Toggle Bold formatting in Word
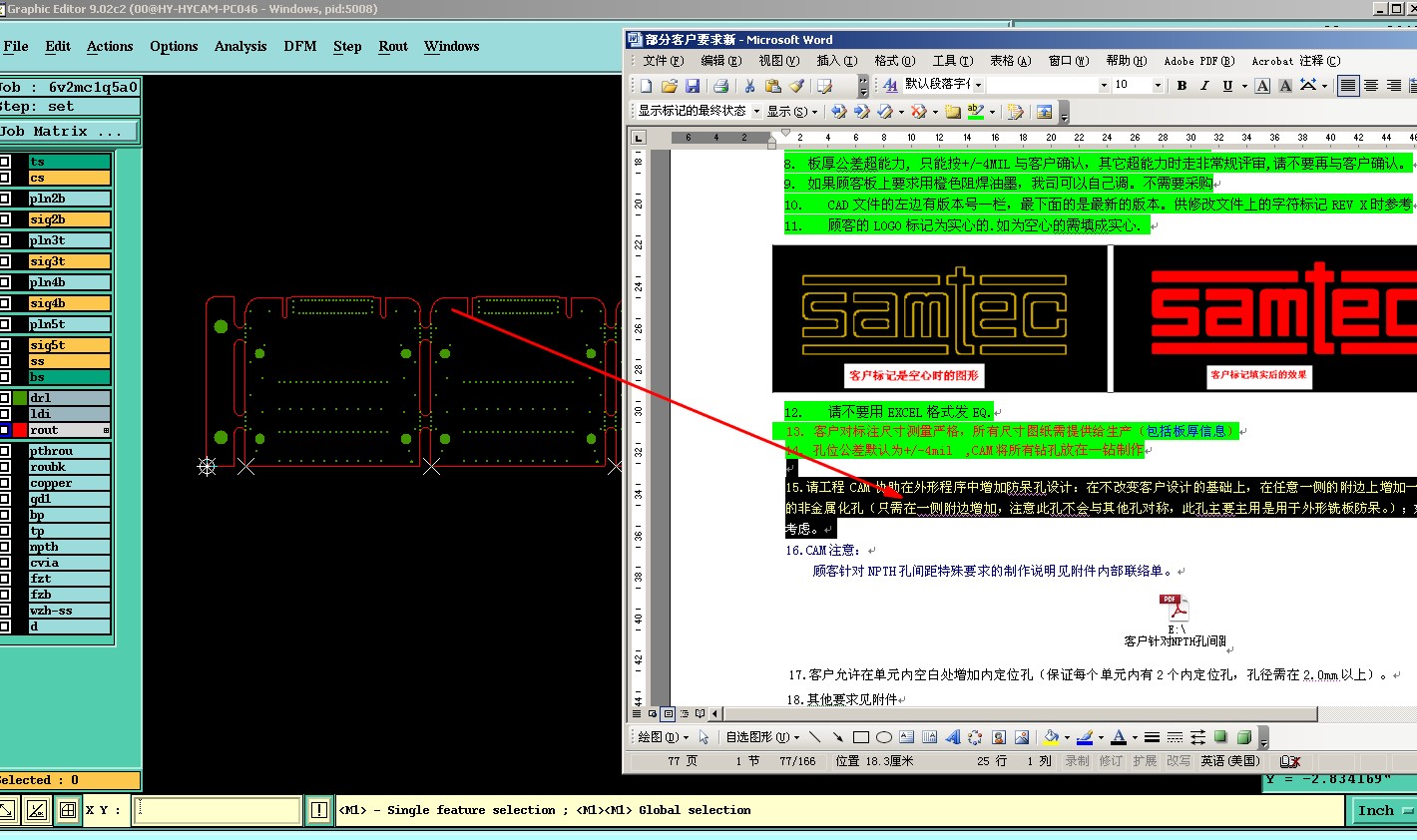Image resolution: width=1417 pixels, height=840 pixels. click(1181, 86)
